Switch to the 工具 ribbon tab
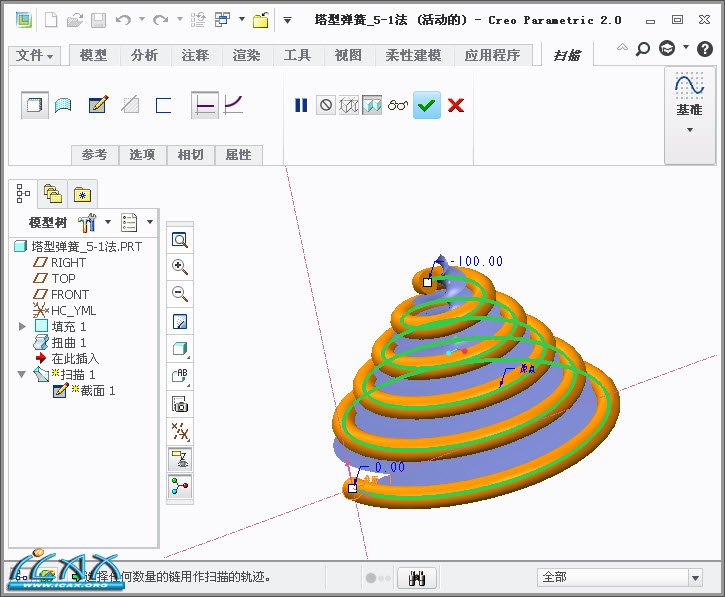 [297, 55]
